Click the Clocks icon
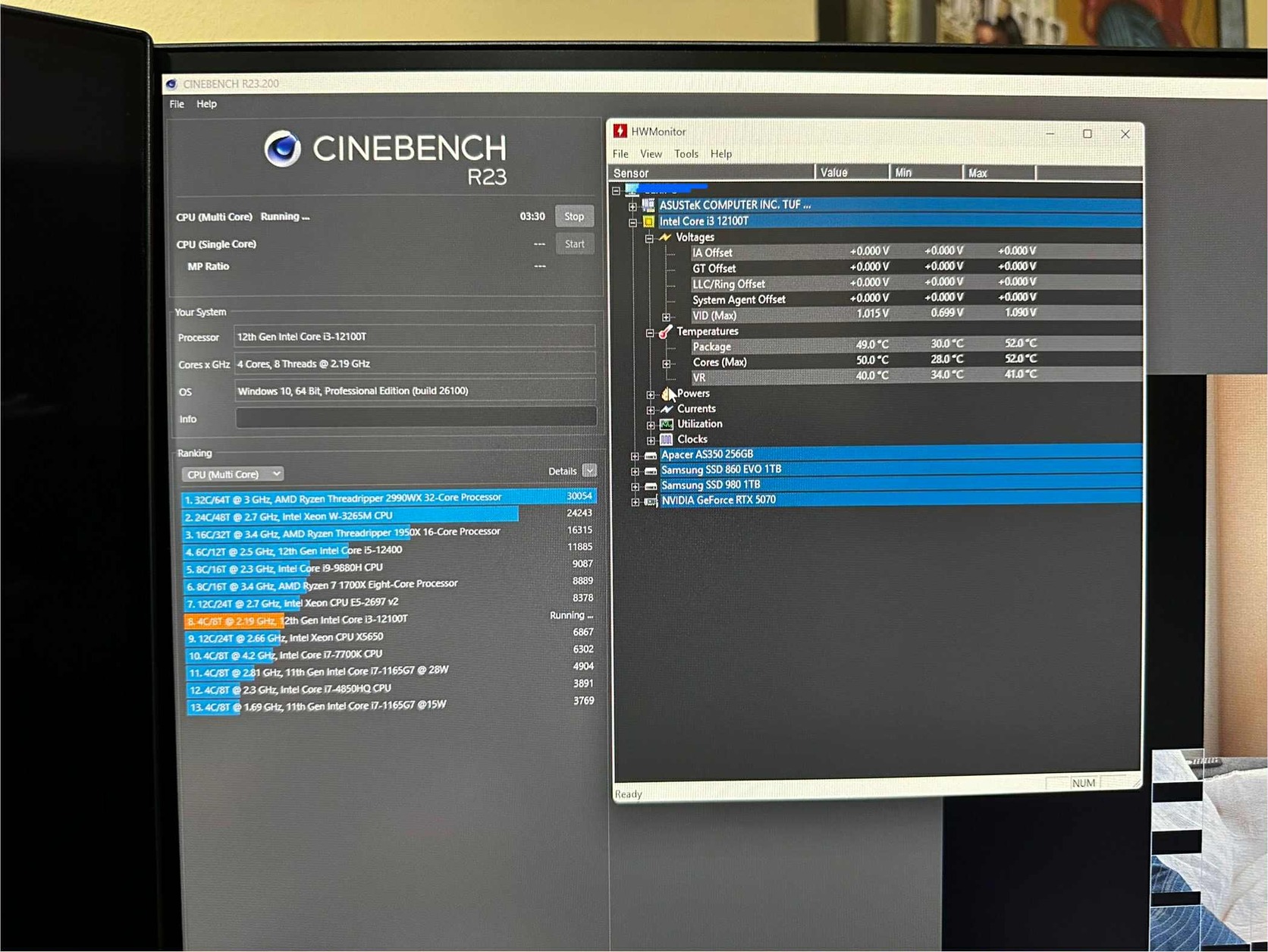Image resolution: width=1268 pixels, height=952 pixels. click(667, 439)
